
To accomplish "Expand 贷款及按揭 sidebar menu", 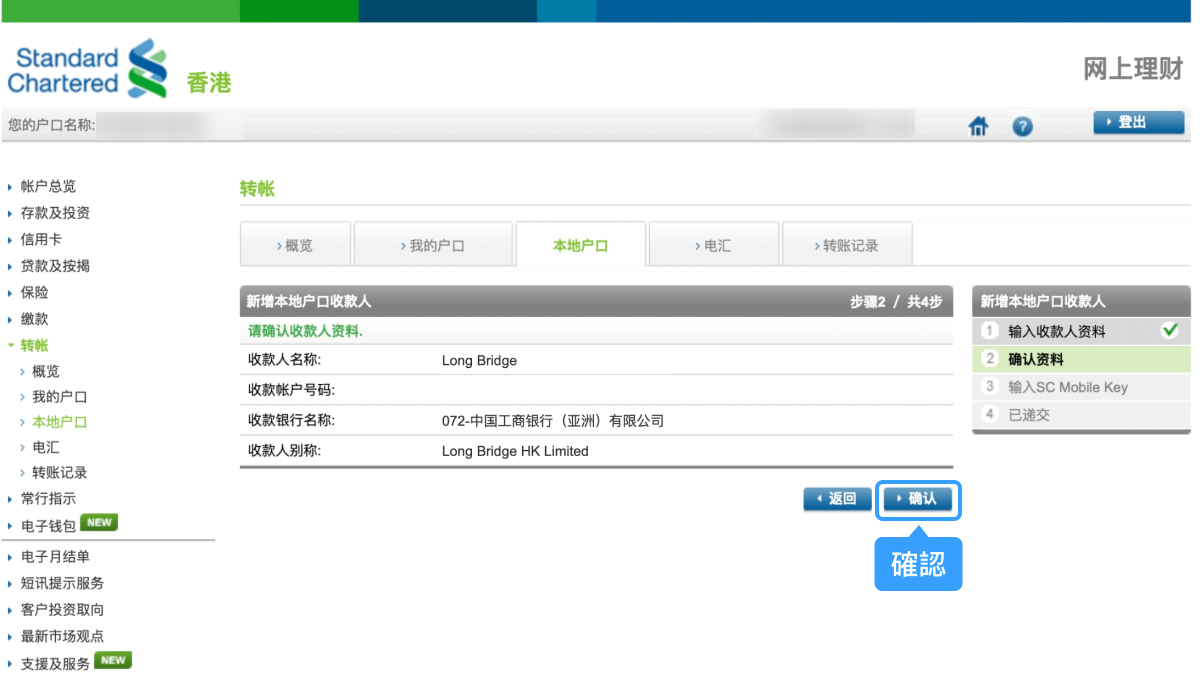I will pos(55,266).
